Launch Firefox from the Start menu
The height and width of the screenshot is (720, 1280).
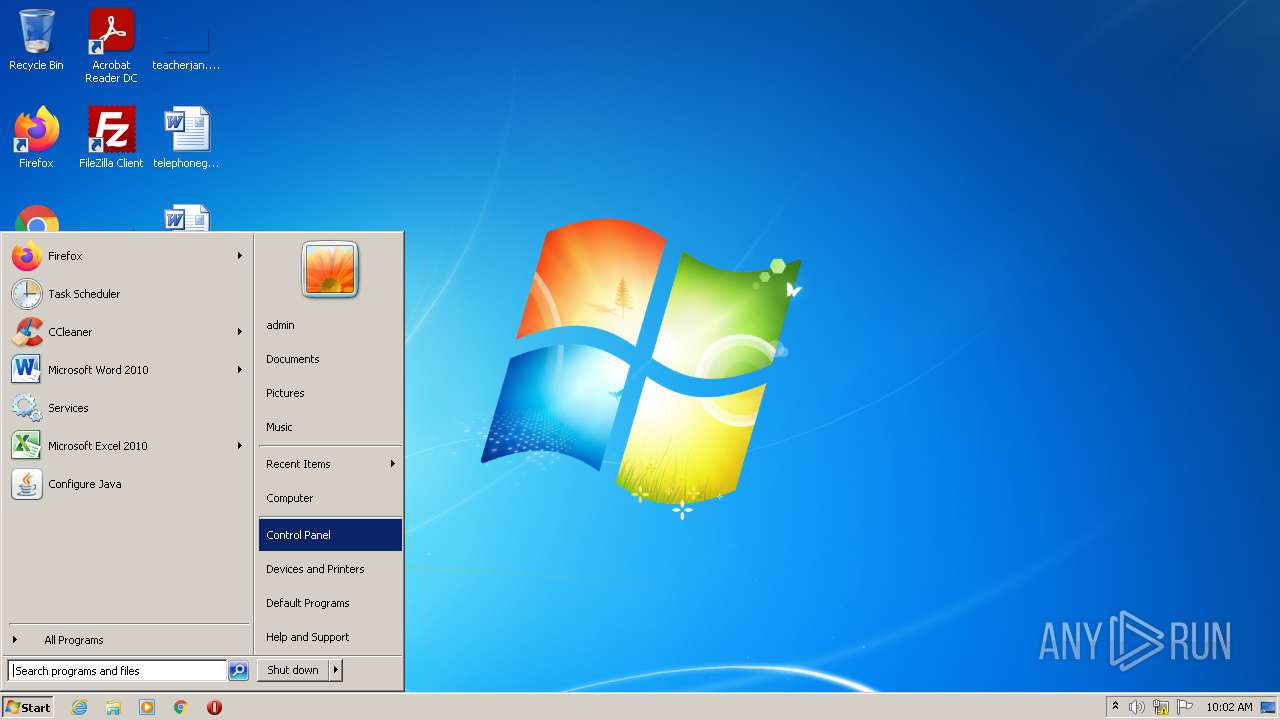[127, 256]
